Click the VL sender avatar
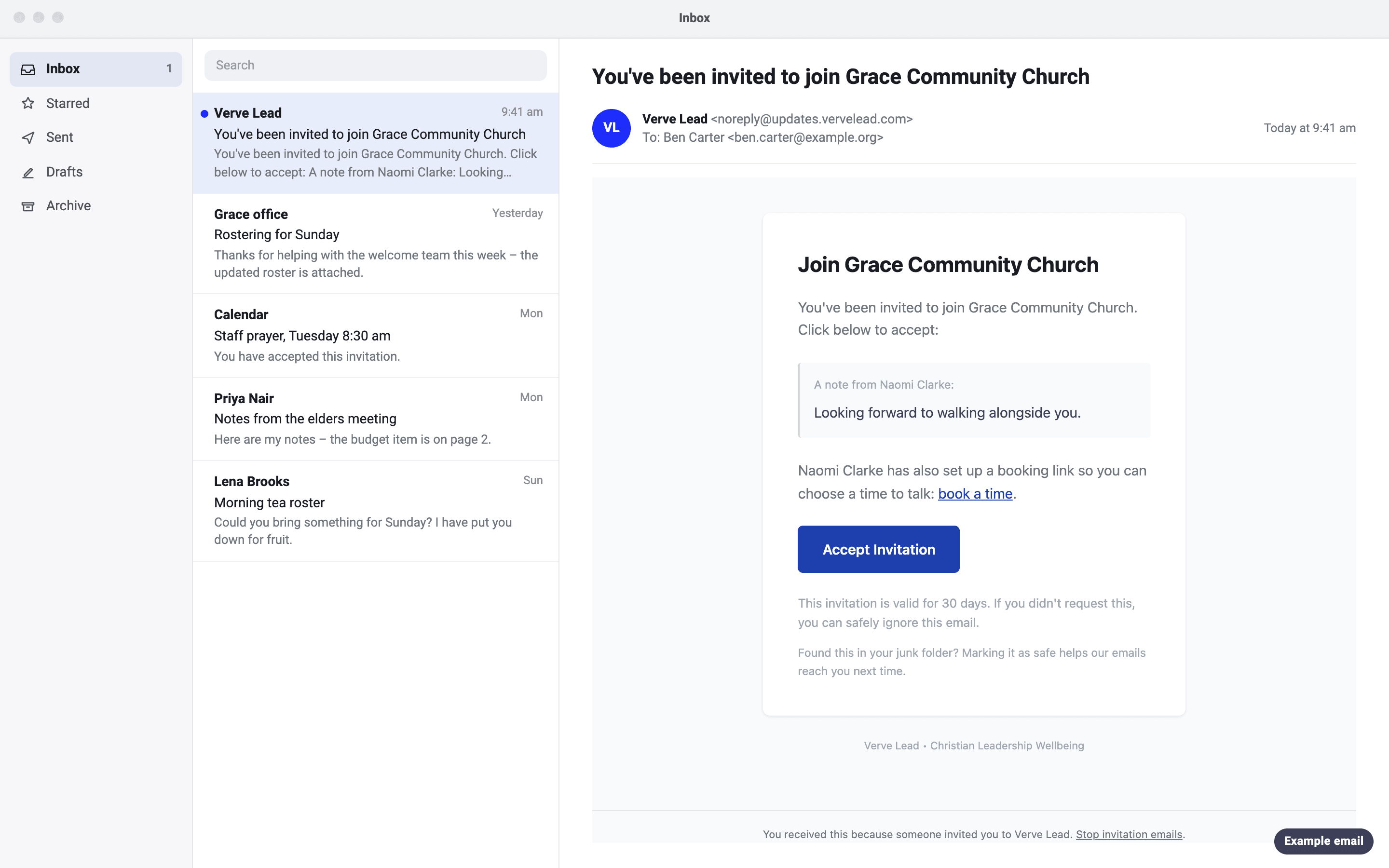The height and width of the screenshot is (868, 1389). coord(611,128)
